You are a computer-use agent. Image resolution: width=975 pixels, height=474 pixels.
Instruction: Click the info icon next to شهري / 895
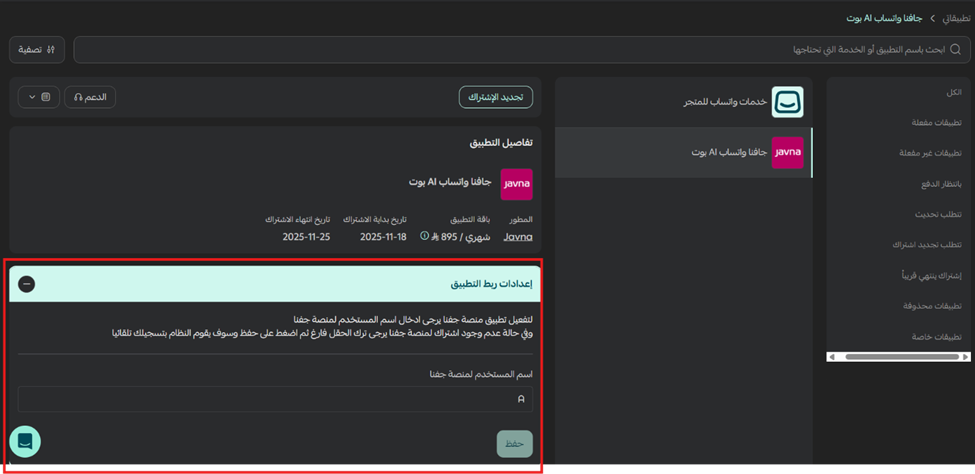(425, 236)
